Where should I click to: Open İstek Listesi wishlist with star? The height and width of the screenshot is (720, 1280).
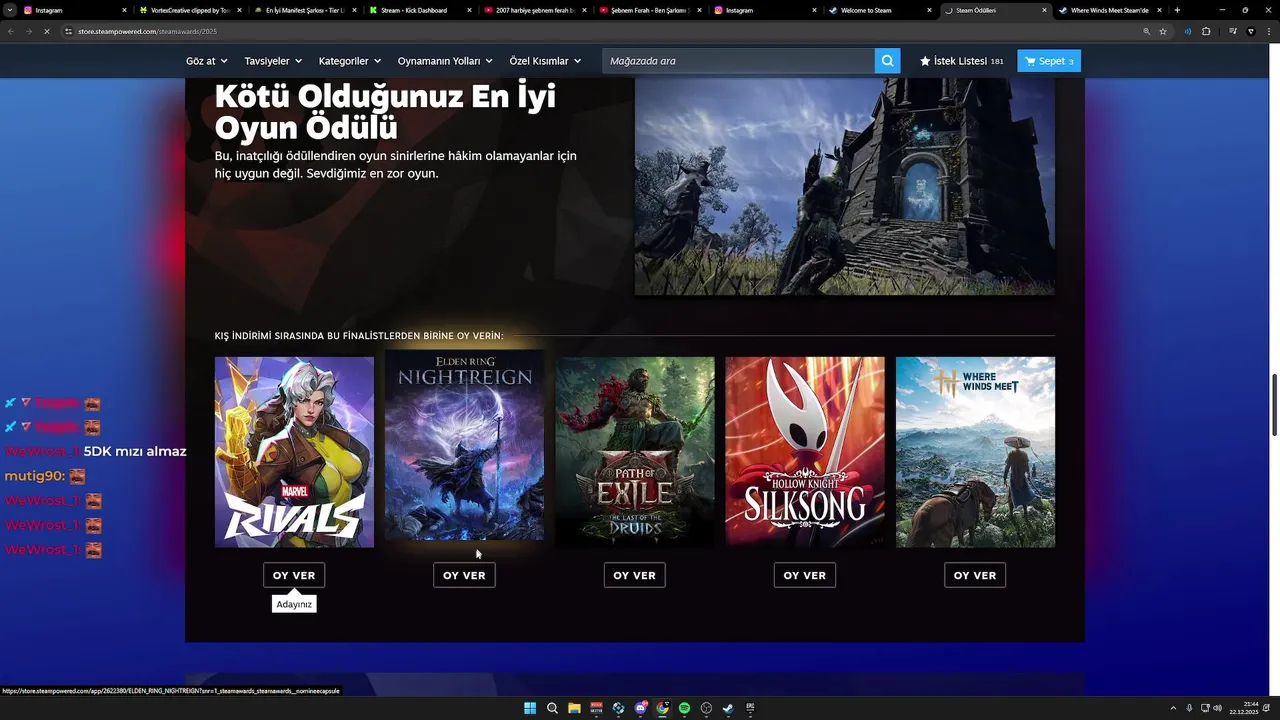click(x=962, y=61)
